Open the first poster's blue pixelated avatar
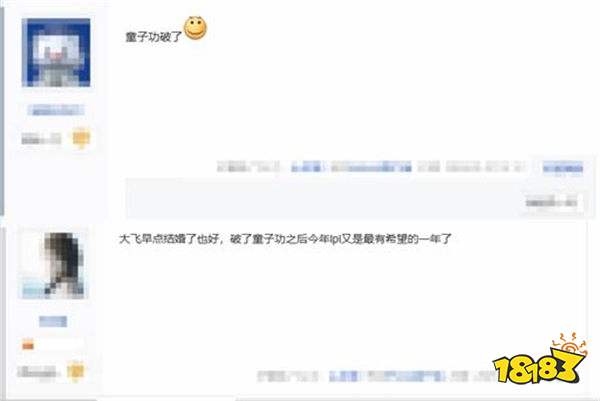The height and width of the screenshot is (401, 600). click(x=56, y=52)
